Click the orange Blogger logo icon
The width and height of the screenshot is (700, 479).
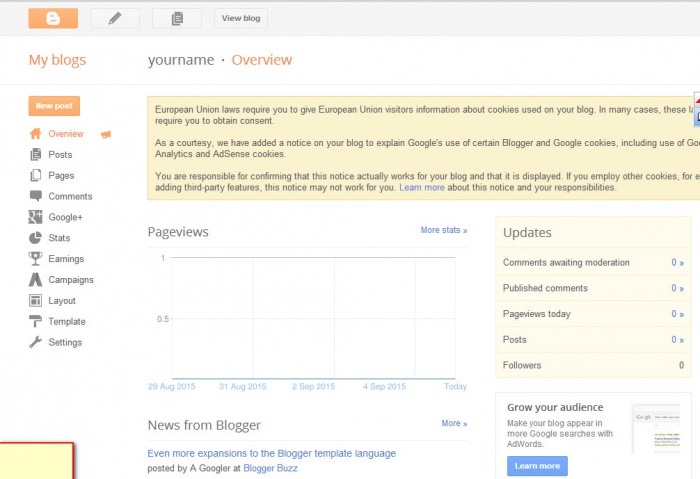click(53, 18)
